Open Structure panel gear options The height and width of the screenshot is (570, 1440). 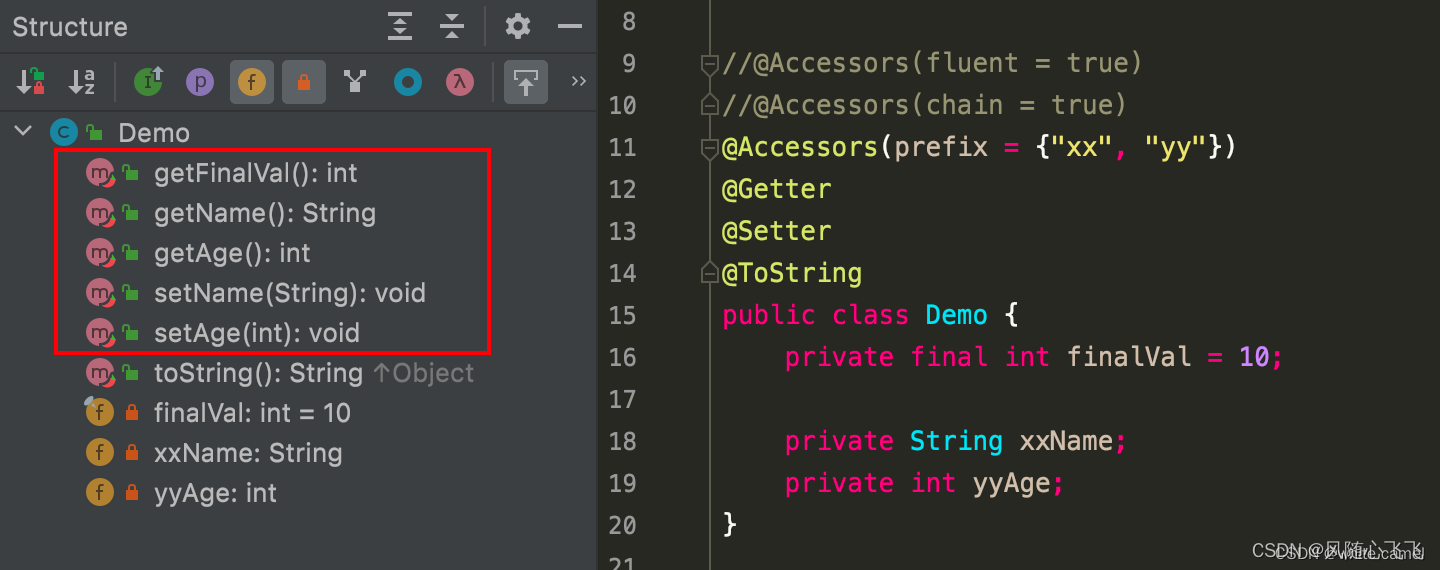[518, 26]
